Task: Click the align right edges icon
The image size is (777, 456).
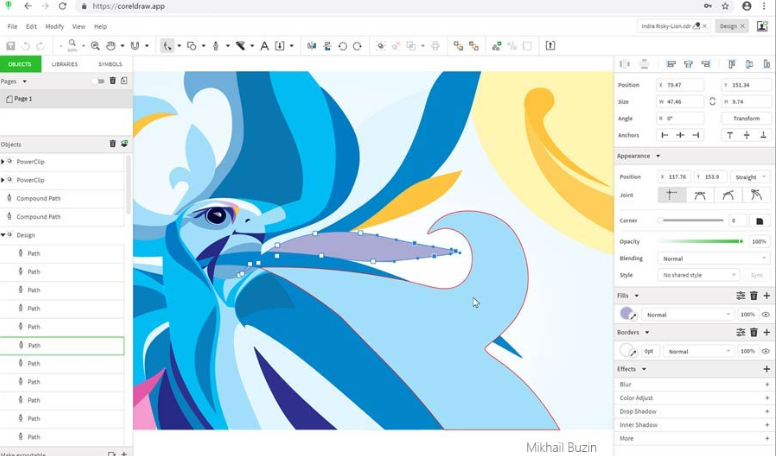Action: (x=706, y=64)
